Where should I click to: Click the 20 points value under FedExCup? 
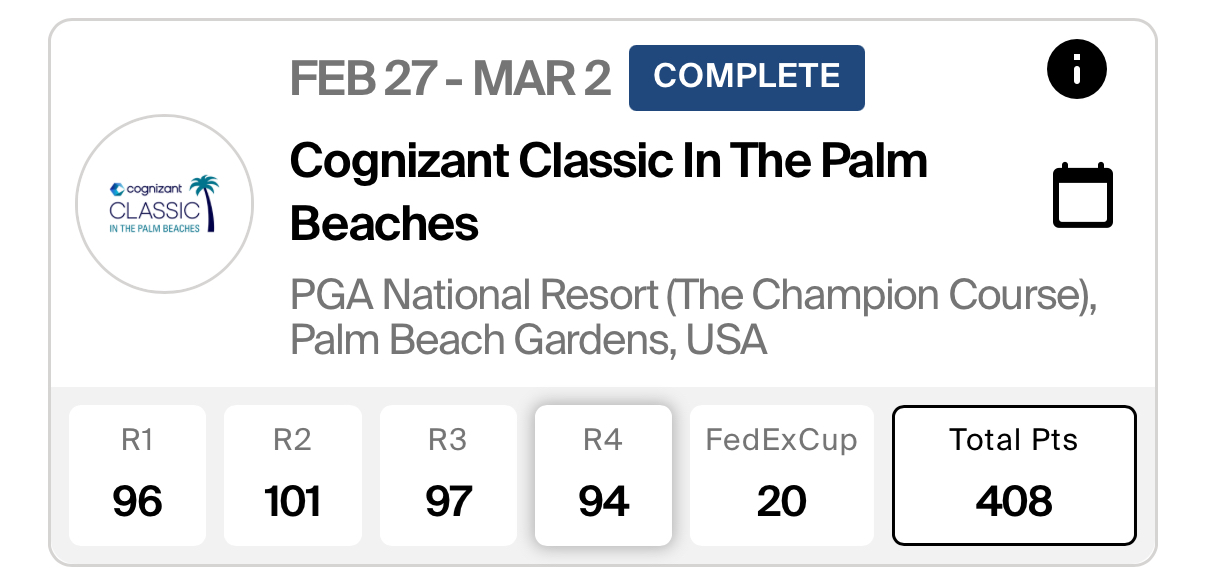point(782,500)
